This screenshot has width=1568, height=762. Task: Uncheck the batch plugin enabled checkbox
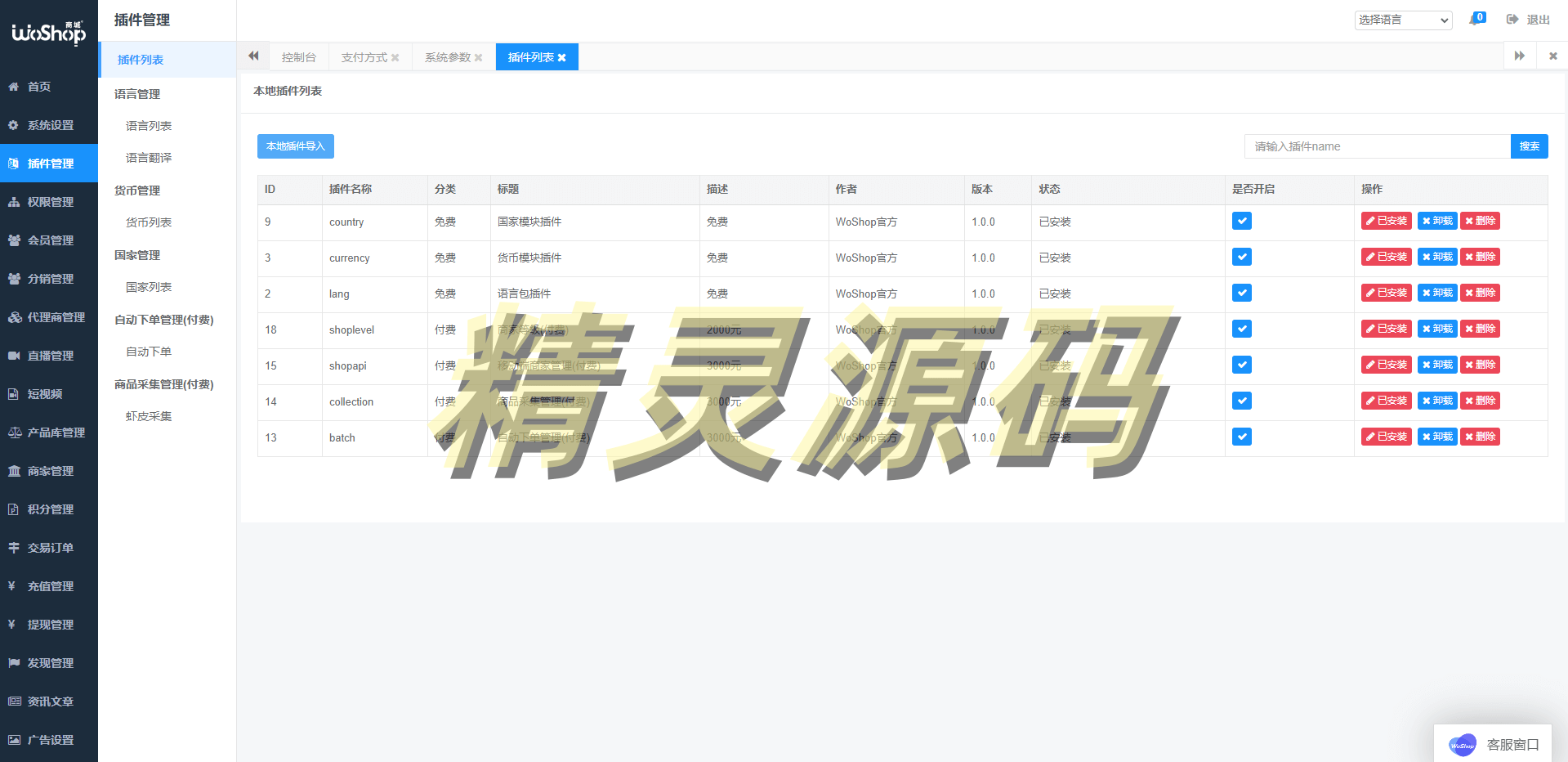click(x=1241, y=437)
